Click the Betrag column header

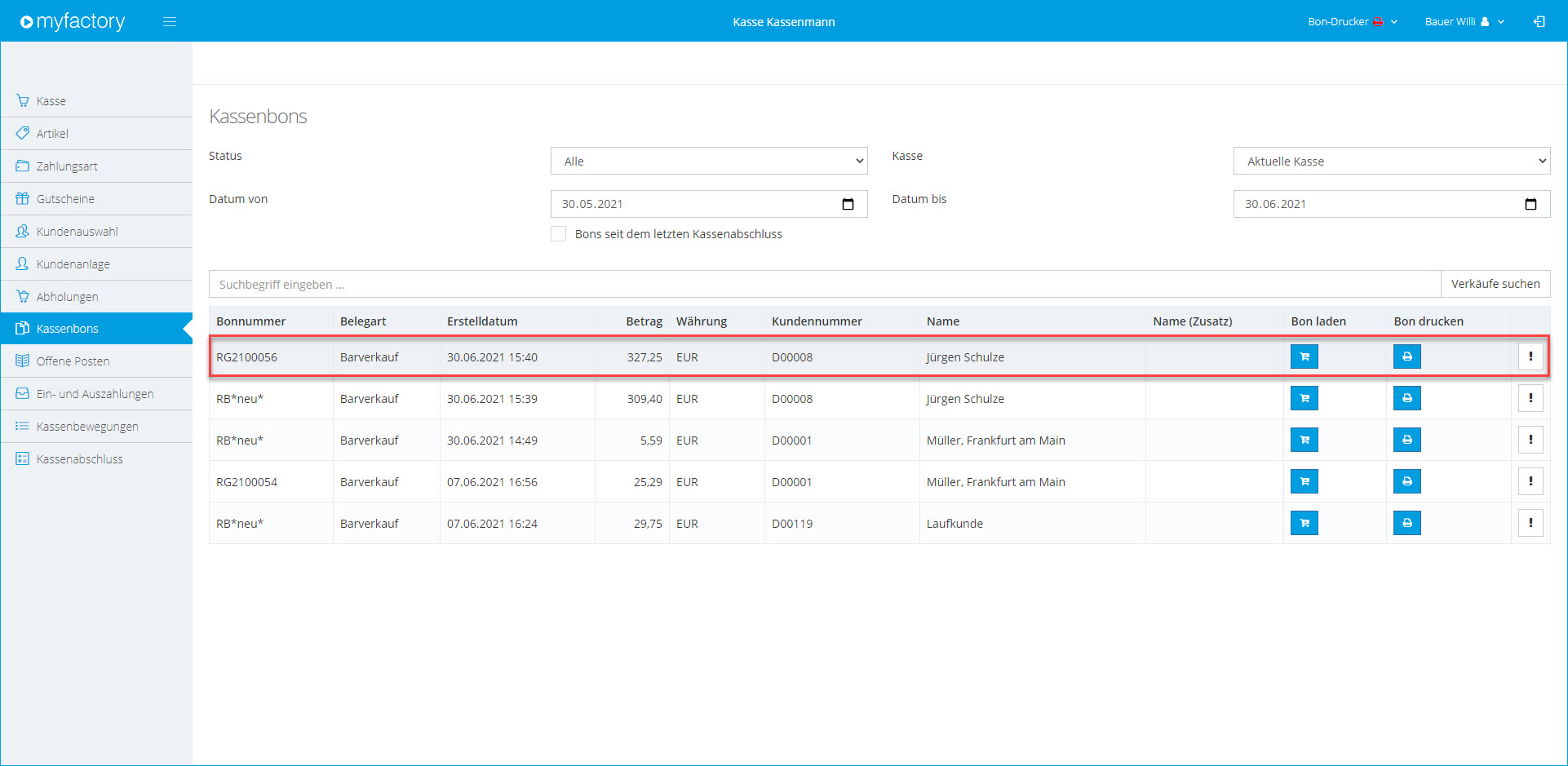(644, 321)
